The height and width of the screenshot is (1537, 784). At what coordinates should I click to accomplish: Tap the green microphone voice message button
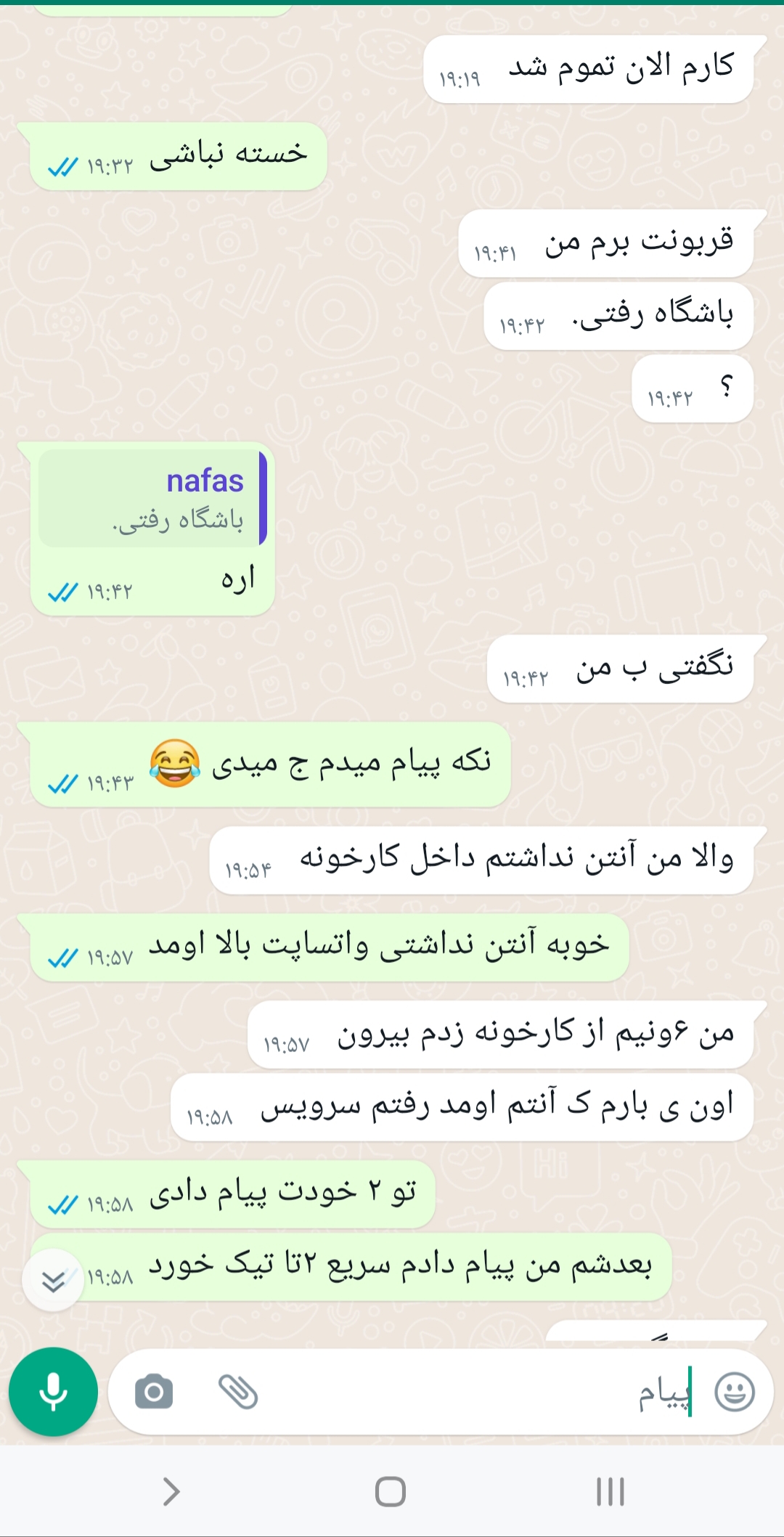click(x=53, y=1392)
